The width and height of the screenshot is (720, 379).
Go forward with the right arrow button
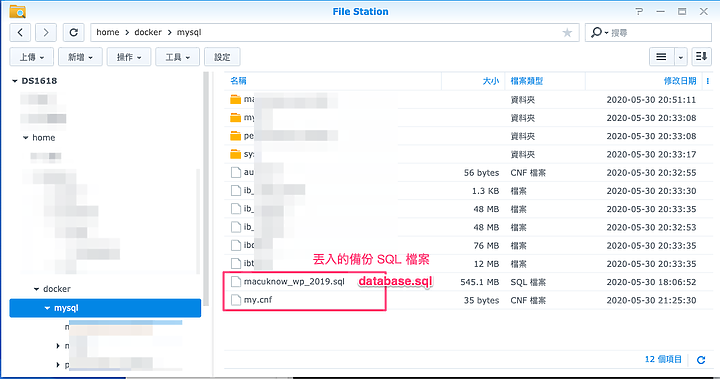tap(46, 32)
